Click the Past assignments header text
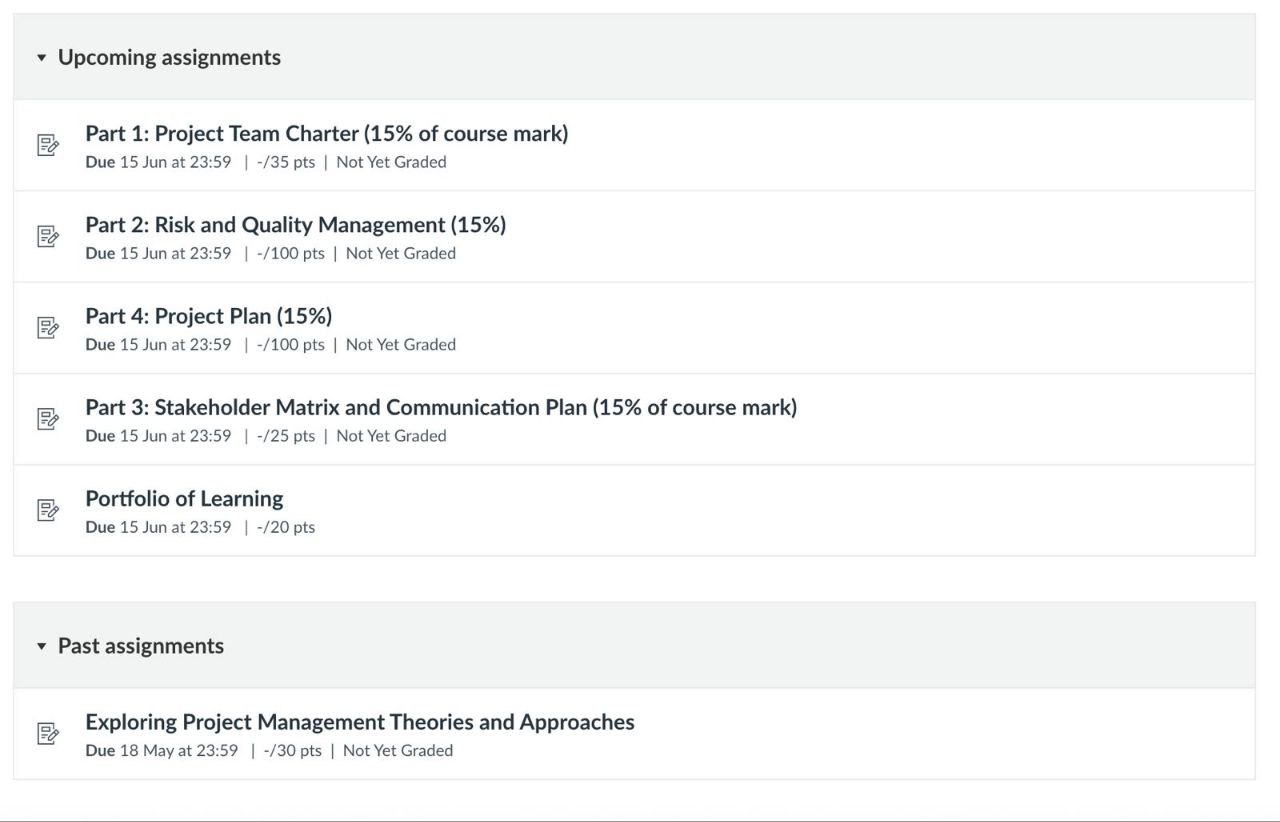The width and height of the screenshot is (1280, 822). coord(141,646)
